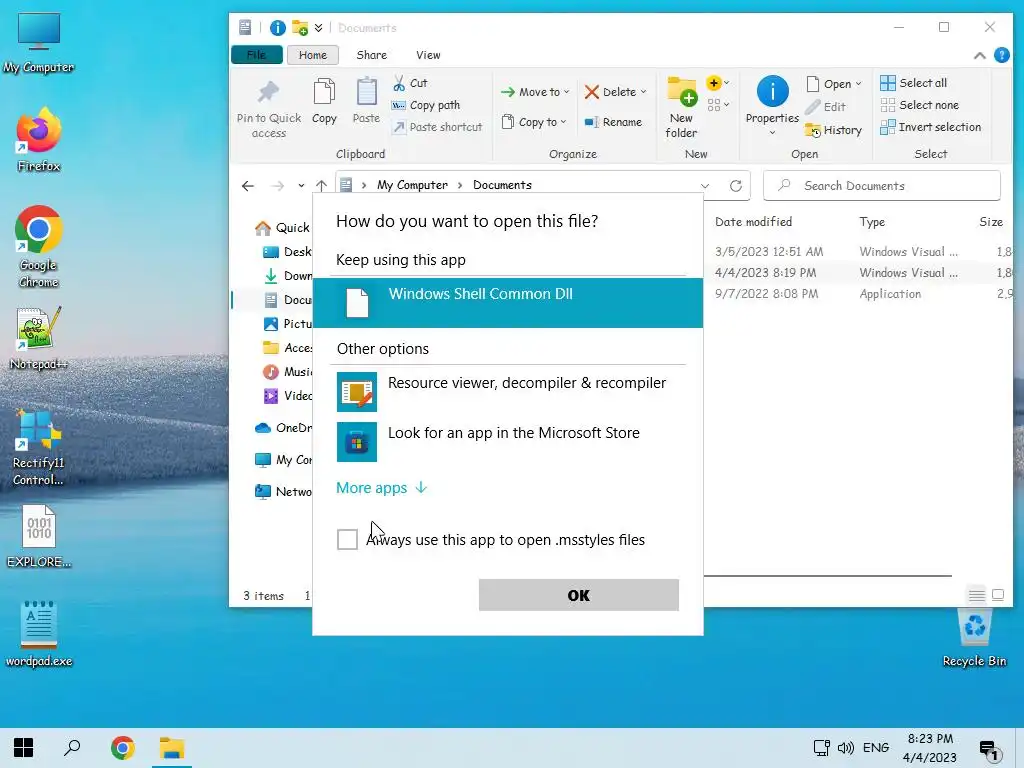This screenshot has width=1024, height=768.
Task: Open the New item dropdown
Action: click(717, 83)
